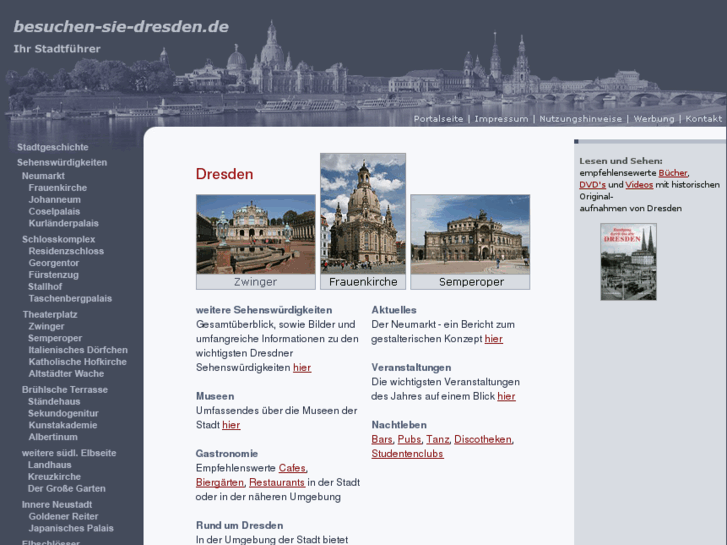727x545 pixels.
Task: Open Der Große Garten in sidebar
Action: pyautogui.click(x=67, y=488)
